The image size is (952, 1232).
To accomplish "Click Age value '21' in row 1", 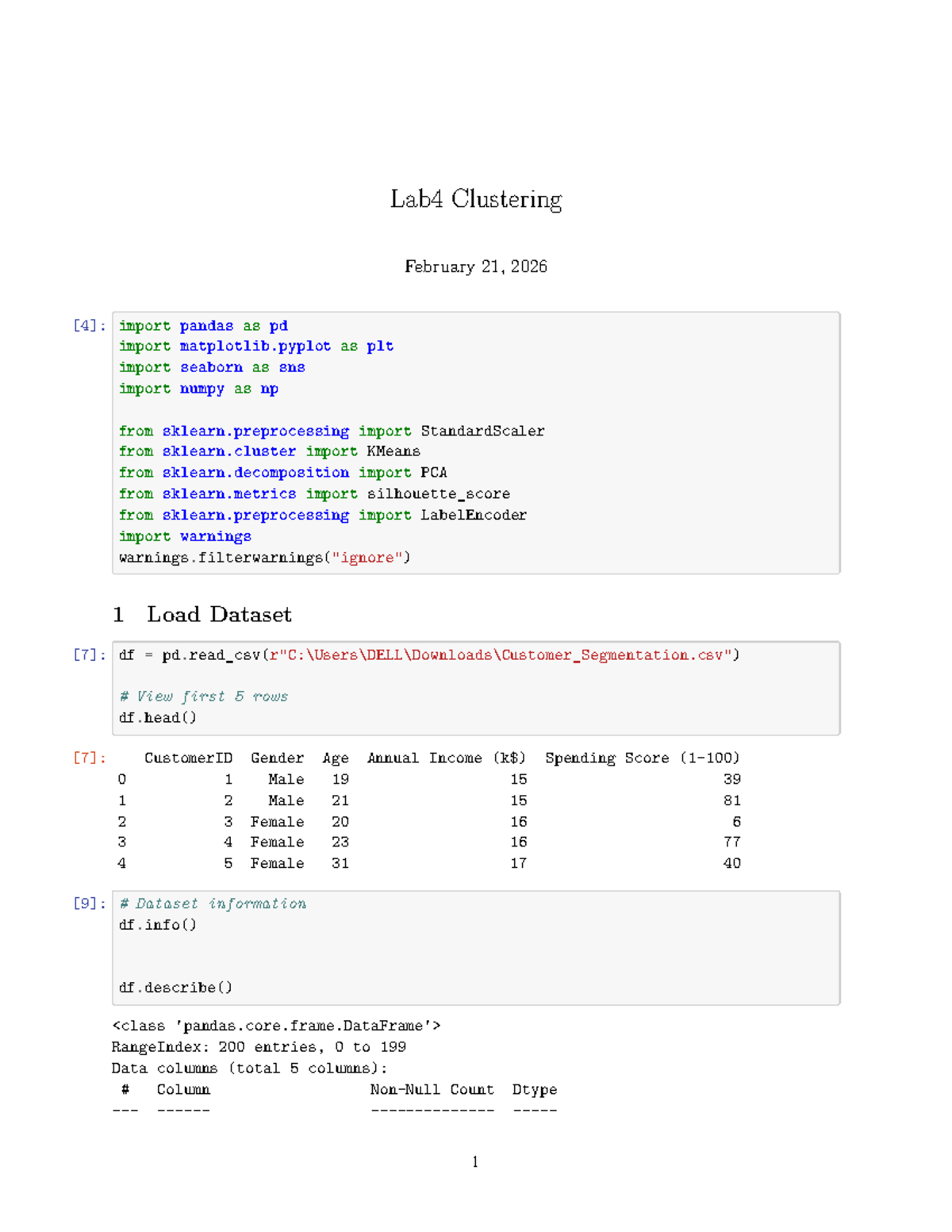I will [340, 800].
